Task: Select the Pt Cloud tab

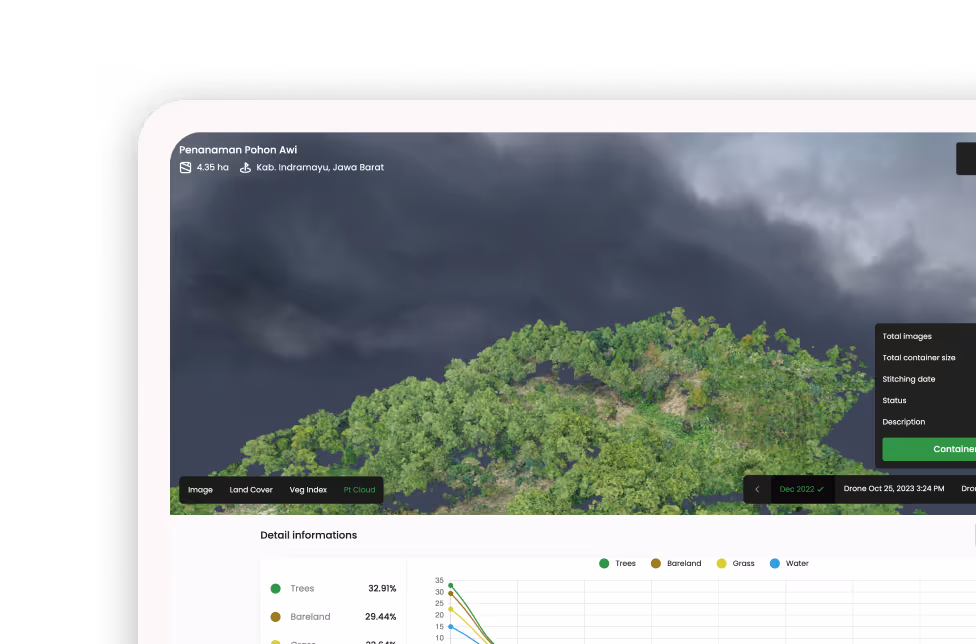Action: tap(359, 490)
